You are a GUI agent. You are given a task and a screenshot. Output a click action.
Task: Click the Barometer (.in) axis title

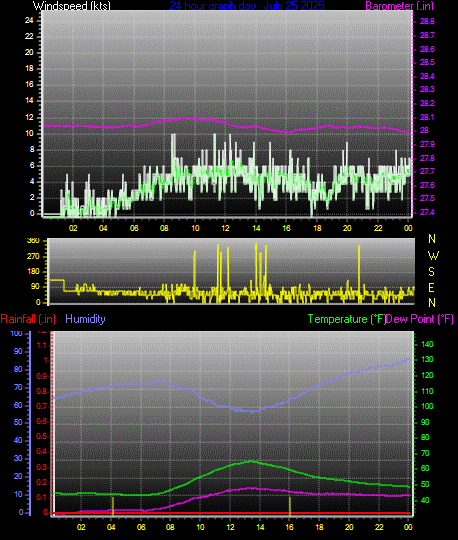click(399, 6)
